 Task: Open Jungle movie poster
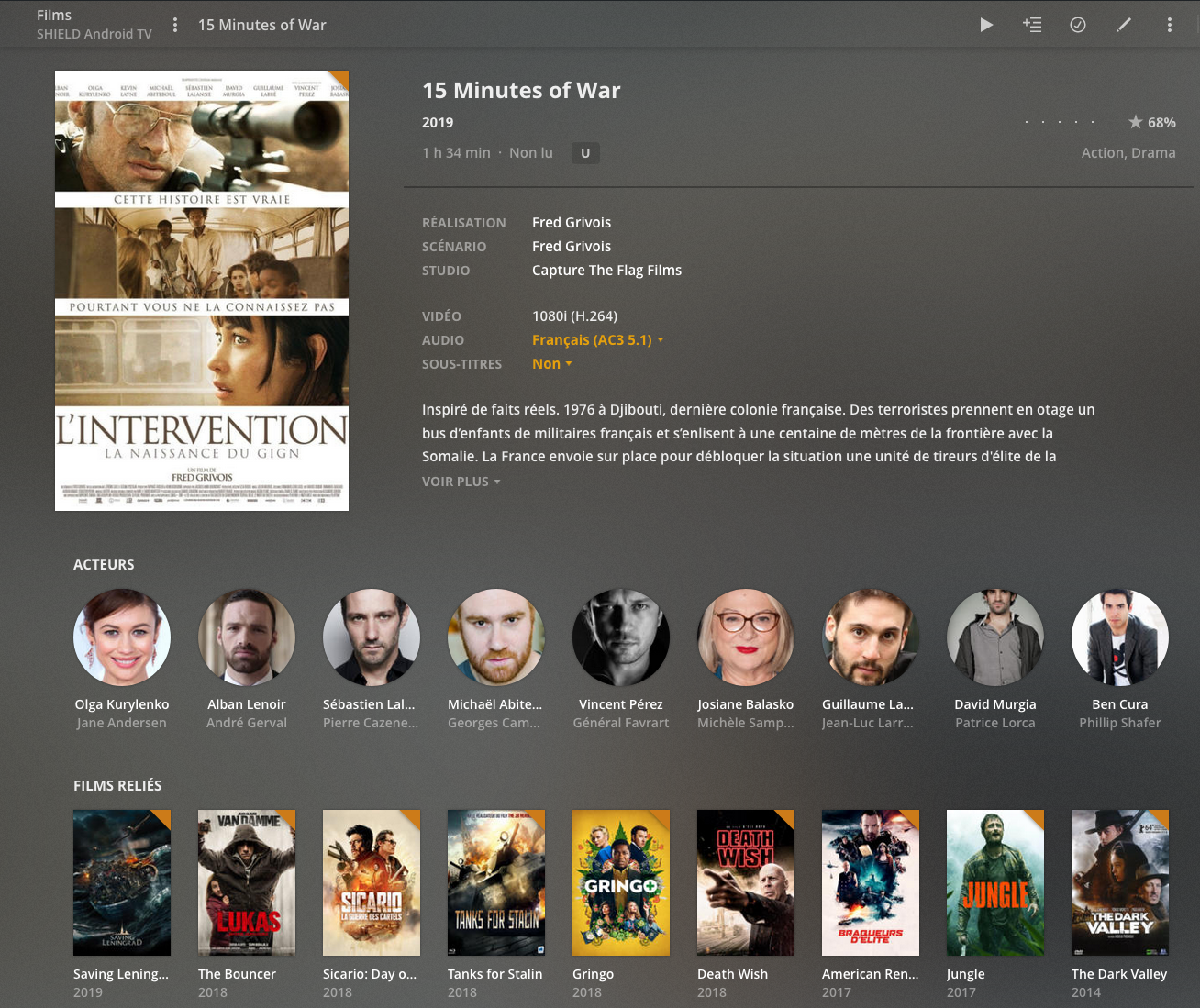(x=995, y=882)
